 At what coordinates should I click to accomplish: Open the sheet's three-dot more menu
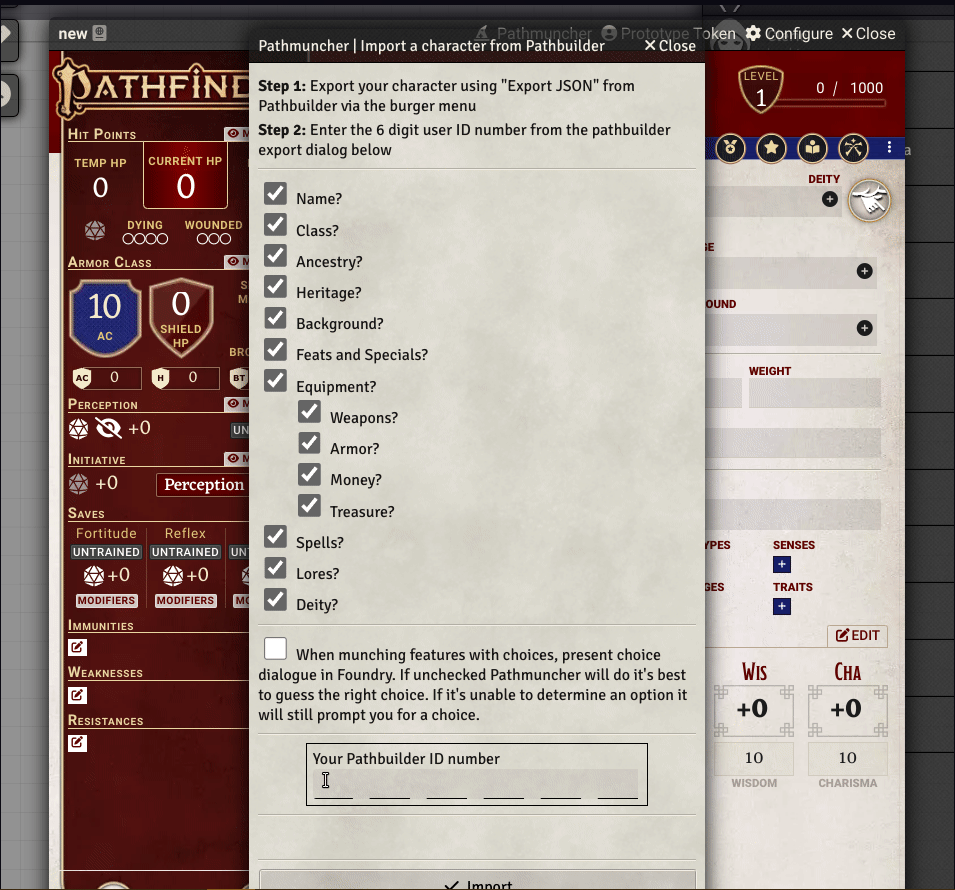click(x=889, y=147)
